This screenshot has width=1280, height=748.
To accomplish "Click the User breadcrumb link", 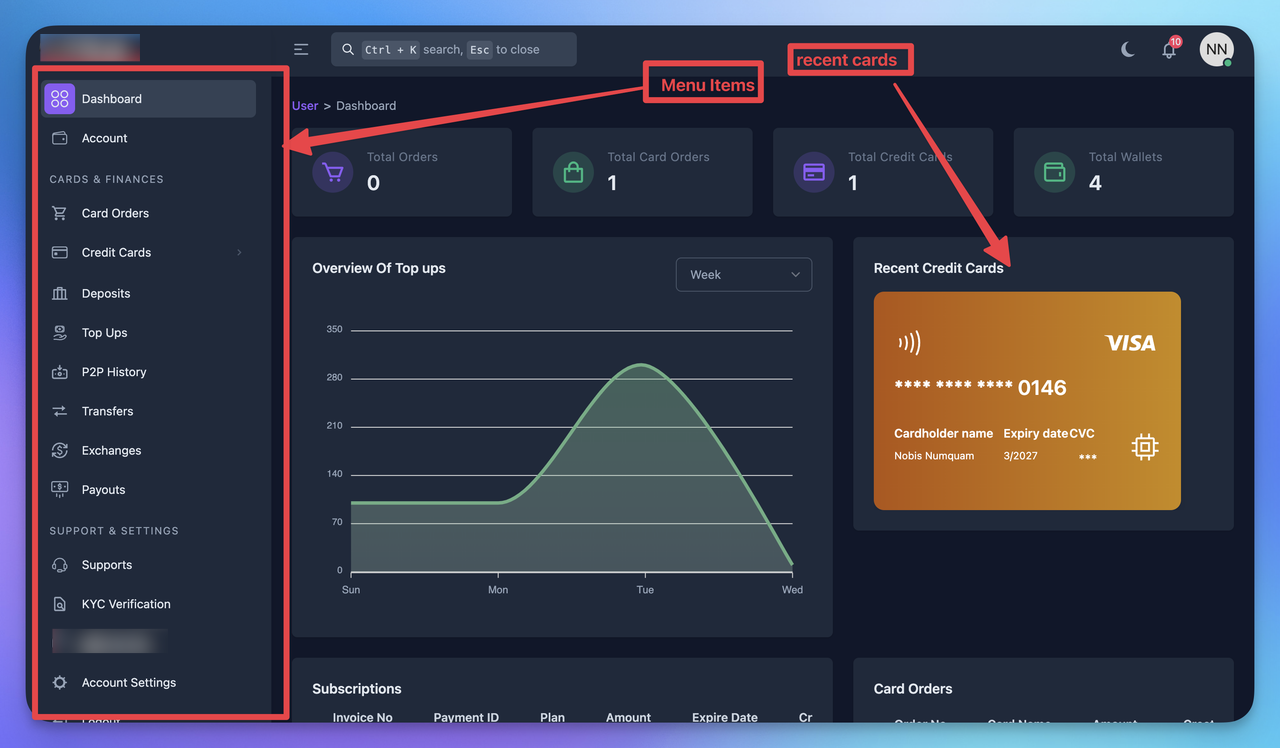I will (305, 105).
